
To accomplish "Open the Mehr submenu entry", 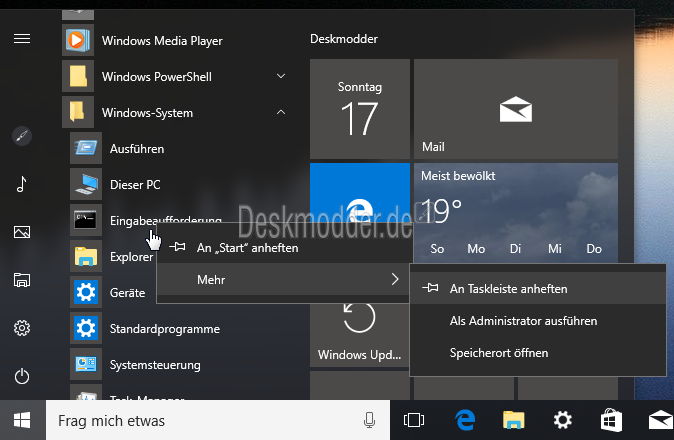I will (283, 279).
